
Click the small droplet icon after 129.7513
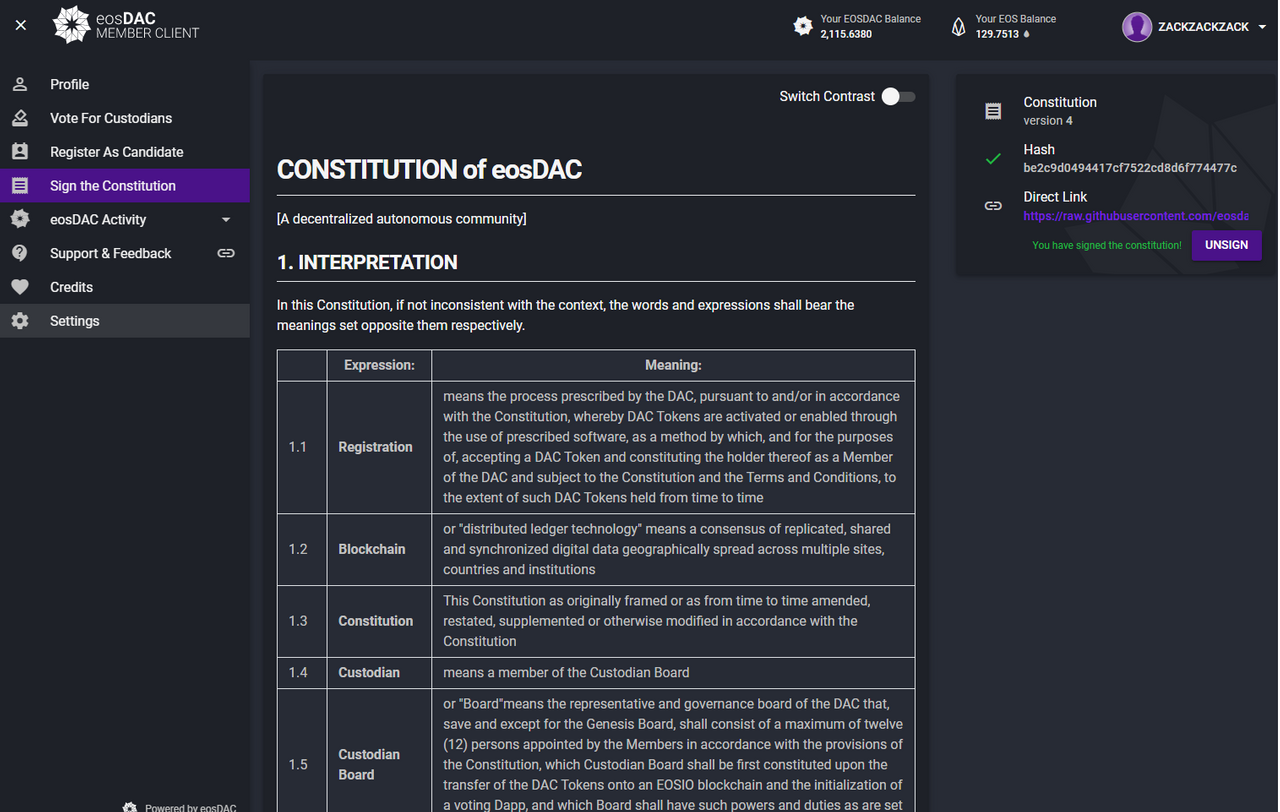pos(1027,34)
